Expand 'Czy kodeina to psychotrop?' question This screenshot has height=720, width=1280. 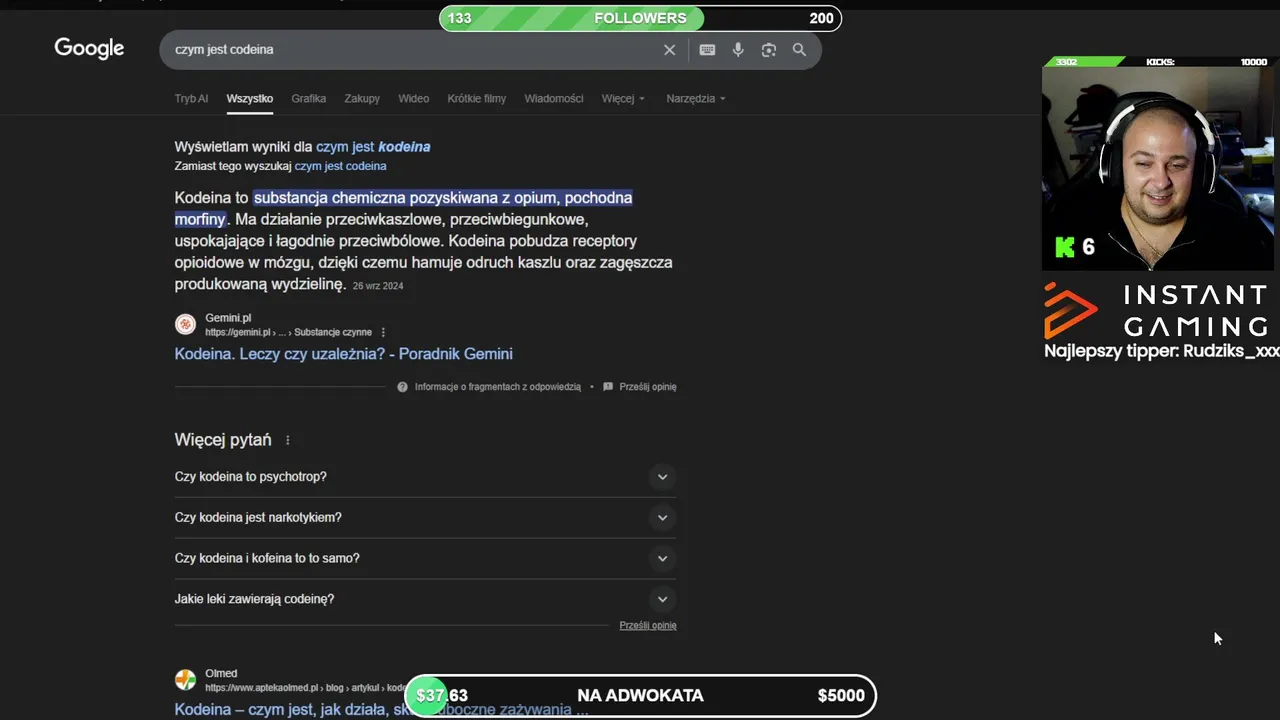pos(425,477)
